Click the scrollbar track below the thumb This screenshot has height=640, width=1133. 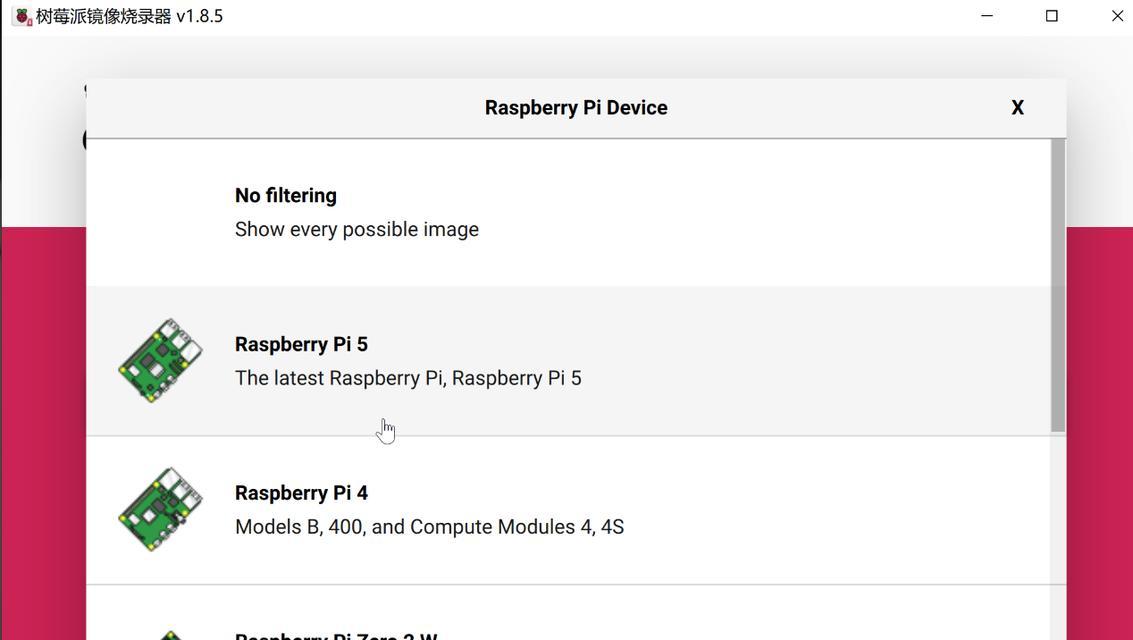1058,530
